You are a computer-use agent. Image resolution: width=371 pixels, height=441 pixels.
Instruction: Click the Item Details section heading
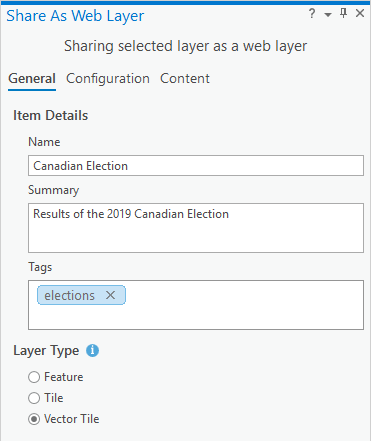[51, 116]
